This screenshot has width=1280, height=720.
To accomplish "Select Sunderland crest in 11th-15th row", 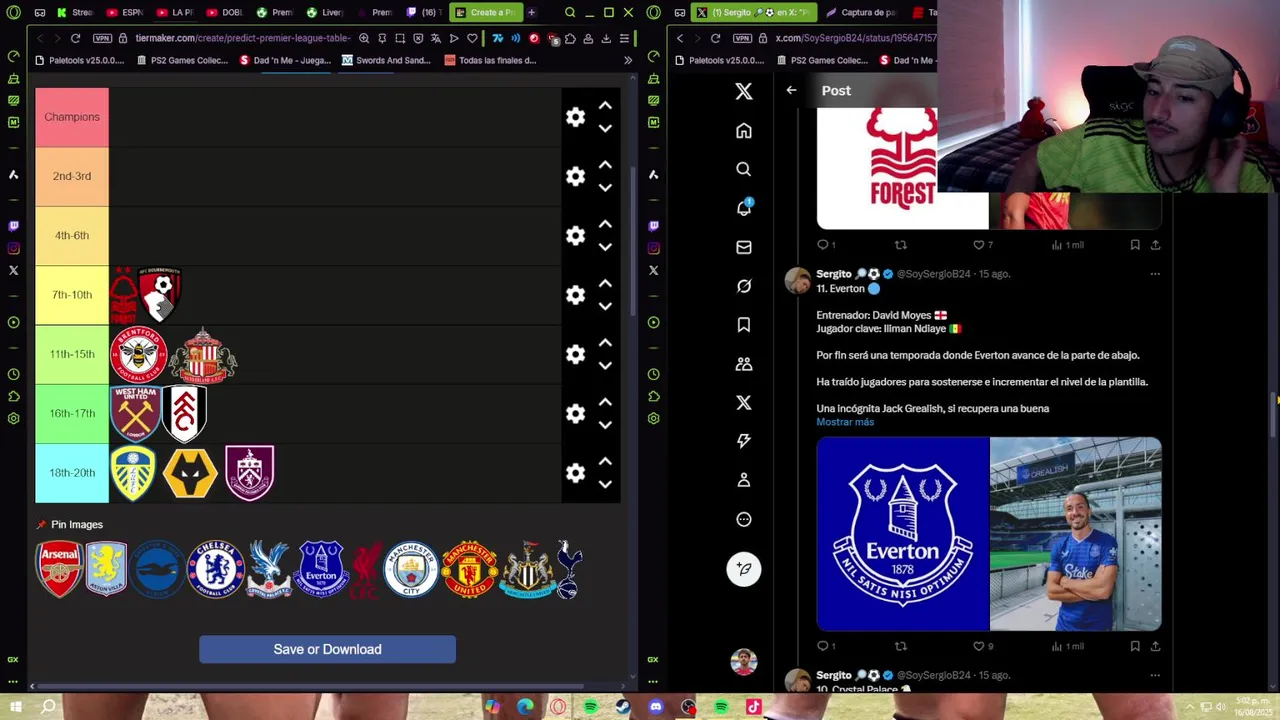I will click(203, 355).
